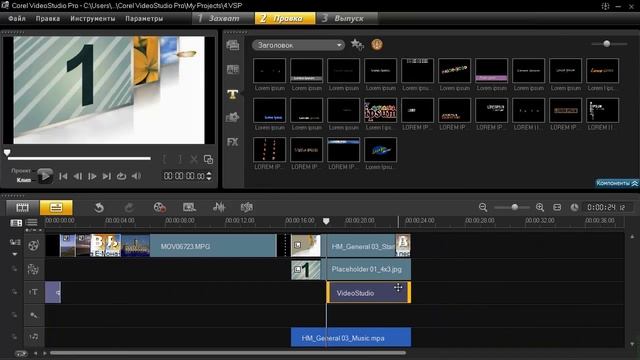Adjust the timeline zoom slider
Viewport: 640px width, 360px height.
(514, 207)
